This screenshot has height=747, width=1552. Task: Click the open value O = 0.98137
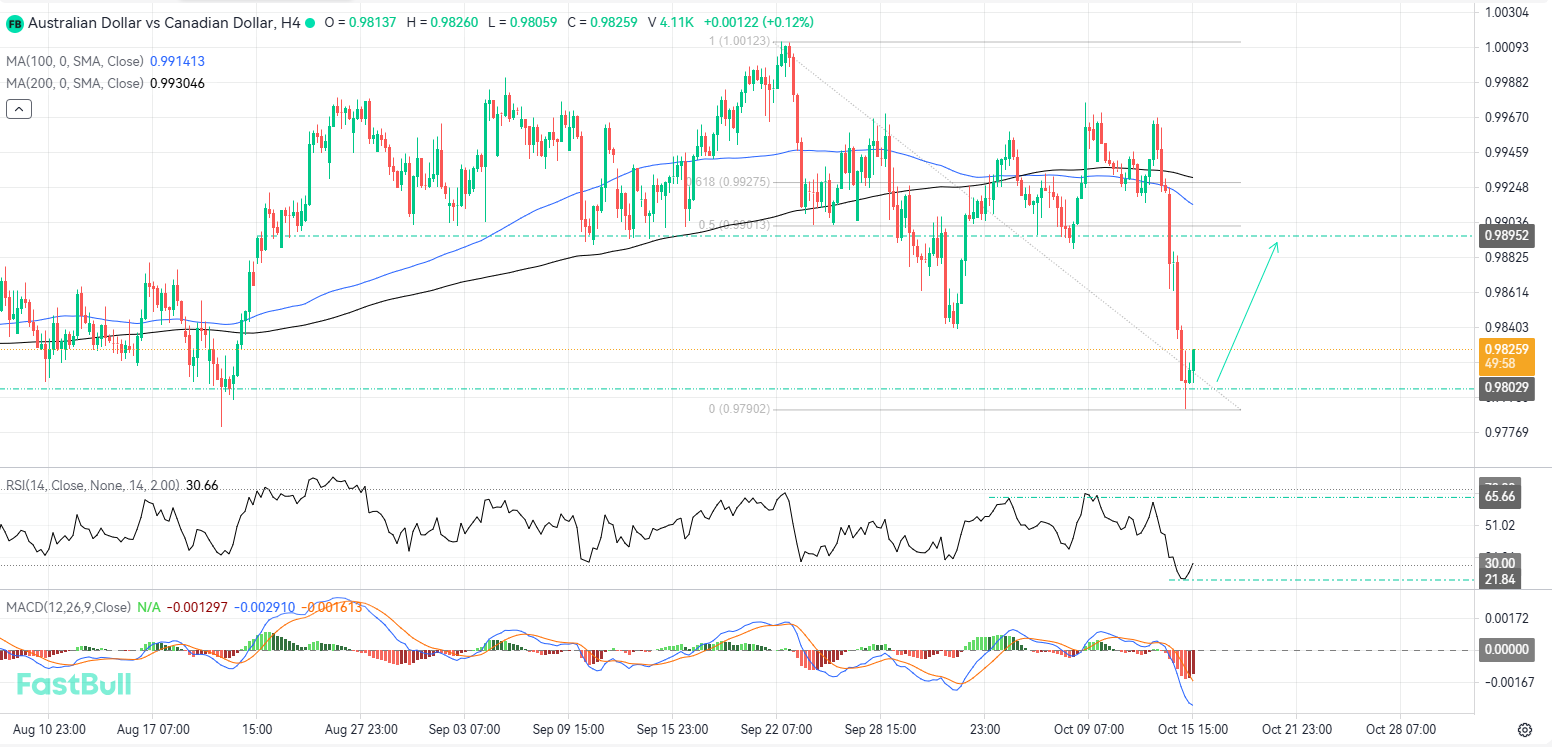click(361, 22)
